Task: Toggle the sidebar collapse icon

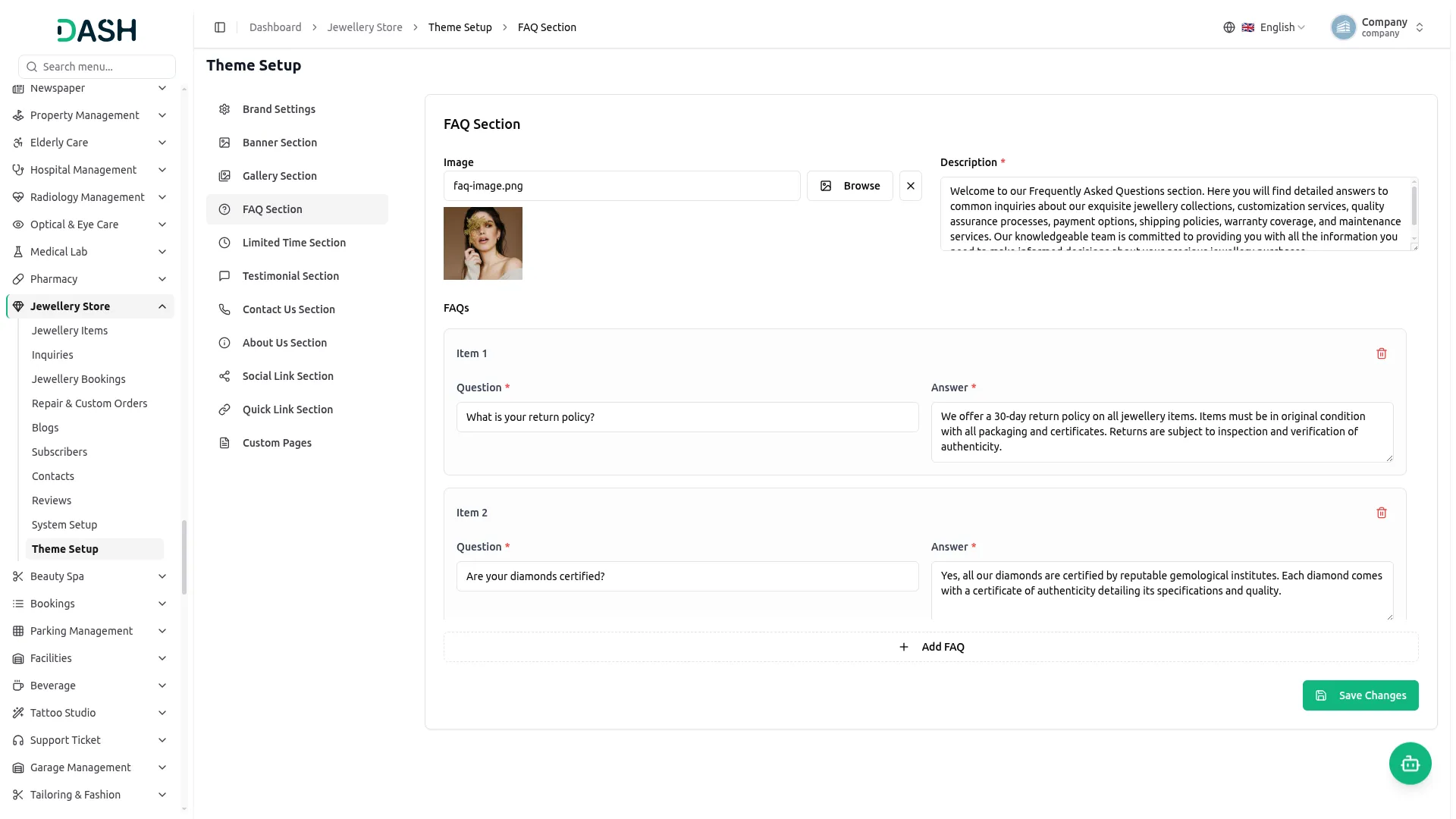Action: [x=220, y=27]
